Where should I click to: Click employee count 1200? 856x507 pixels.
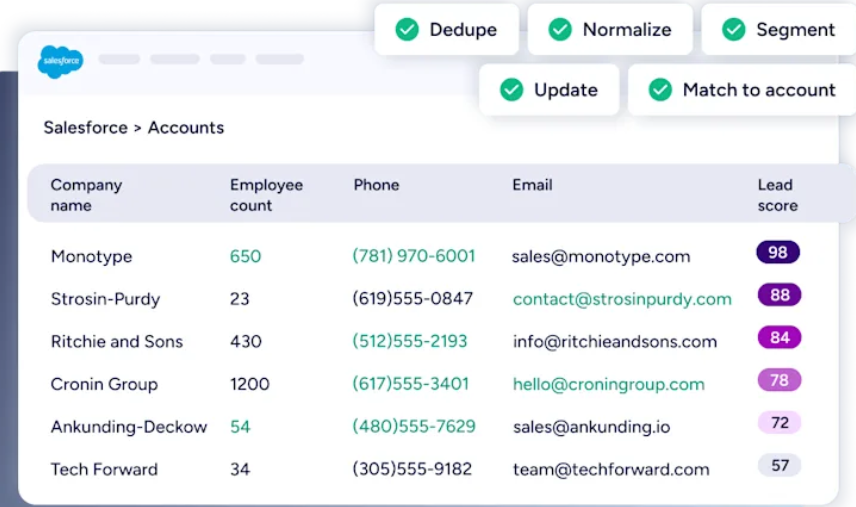(250, 384)
